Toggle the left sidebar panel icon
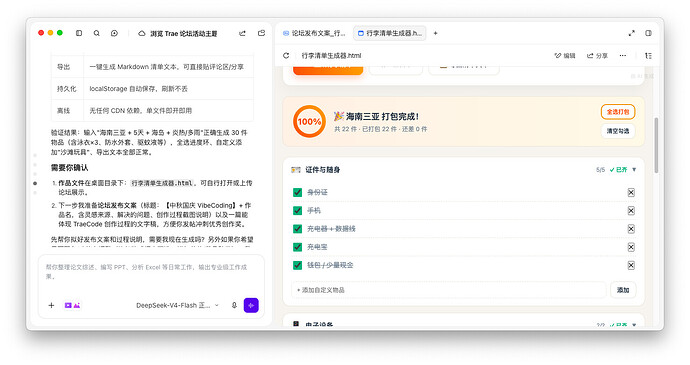690x365 pixels. click(x=79, y=33)
